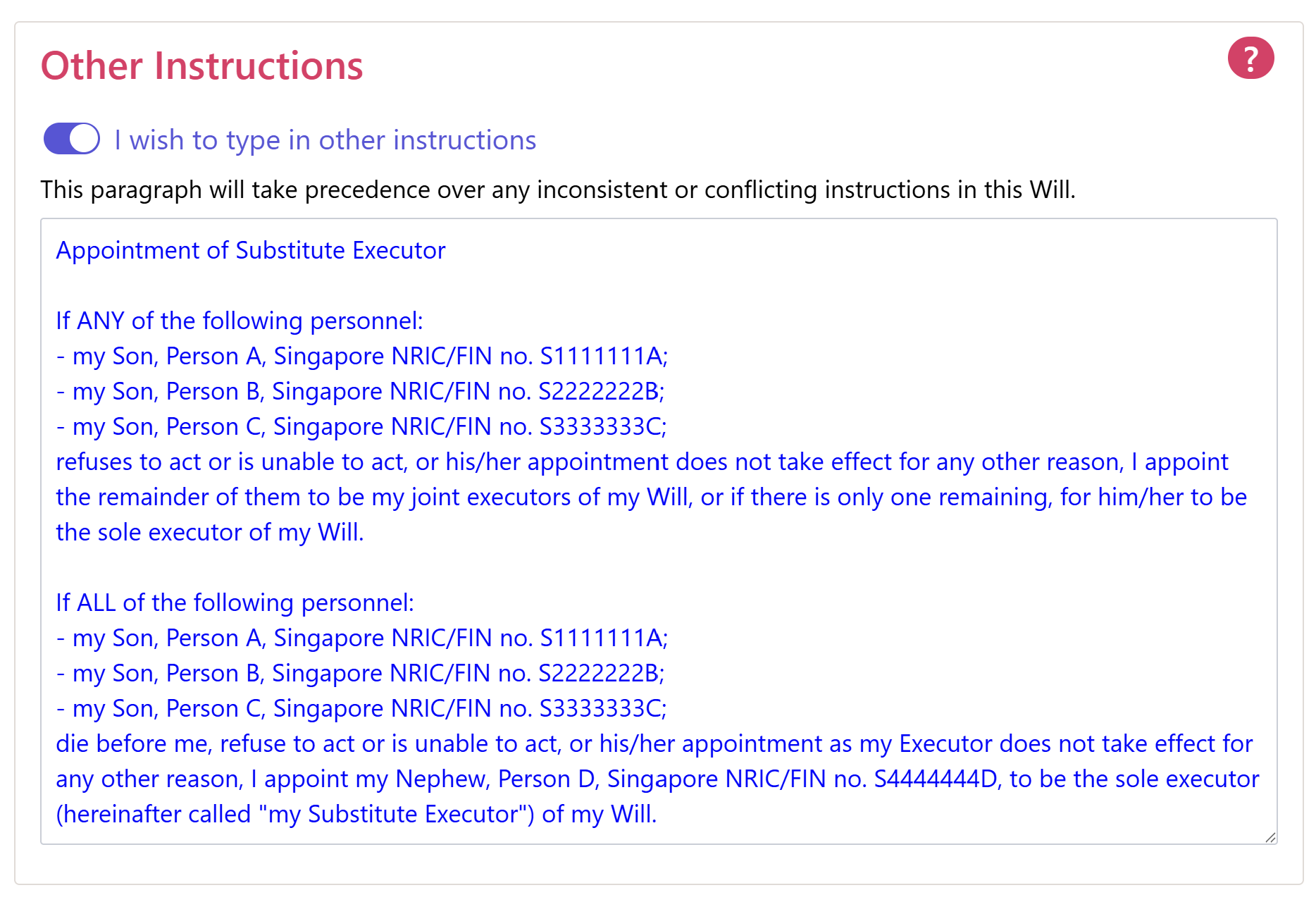Viewport: 1316px width, 902px height.
Task: Click the 'I wish to type in other instructions' label
Action: click(x=325, y=140)
